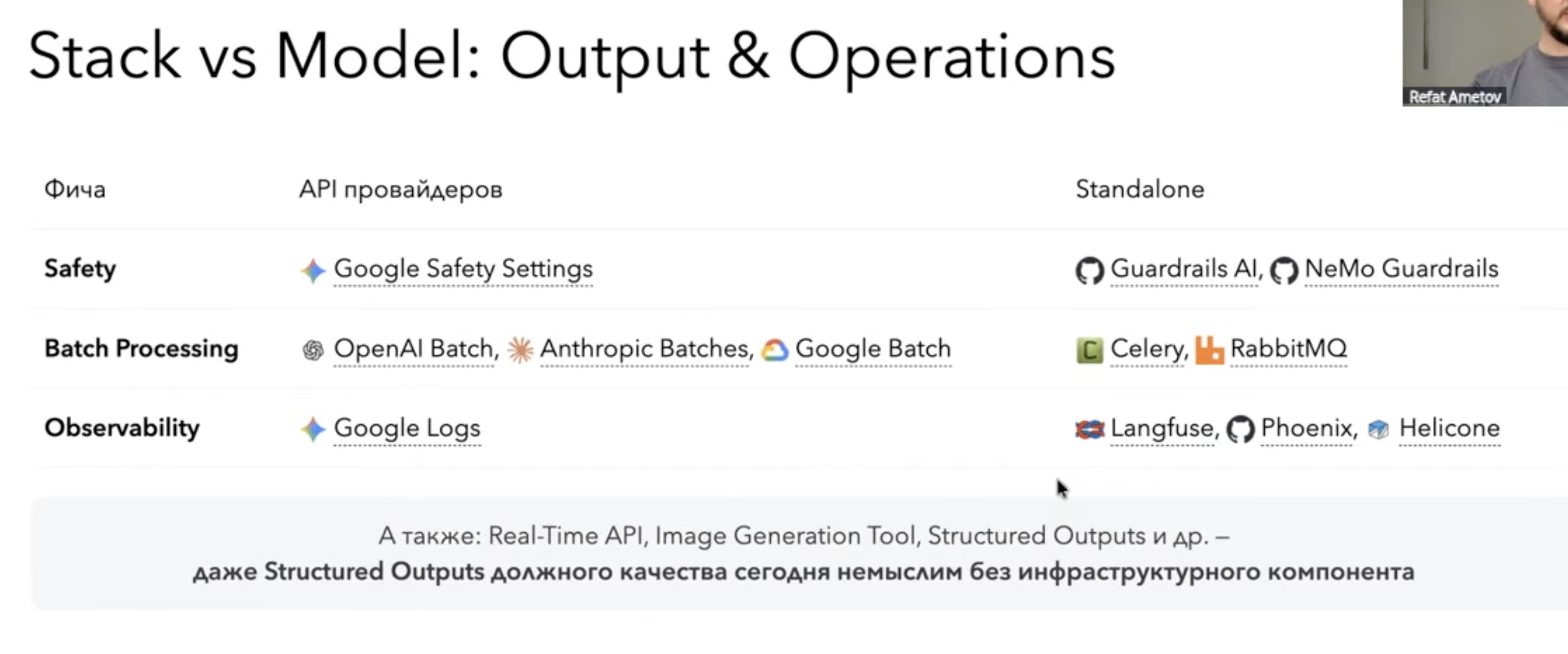Click the Langfuse logo icon

pyautogui.click(x=1089, y=429)
